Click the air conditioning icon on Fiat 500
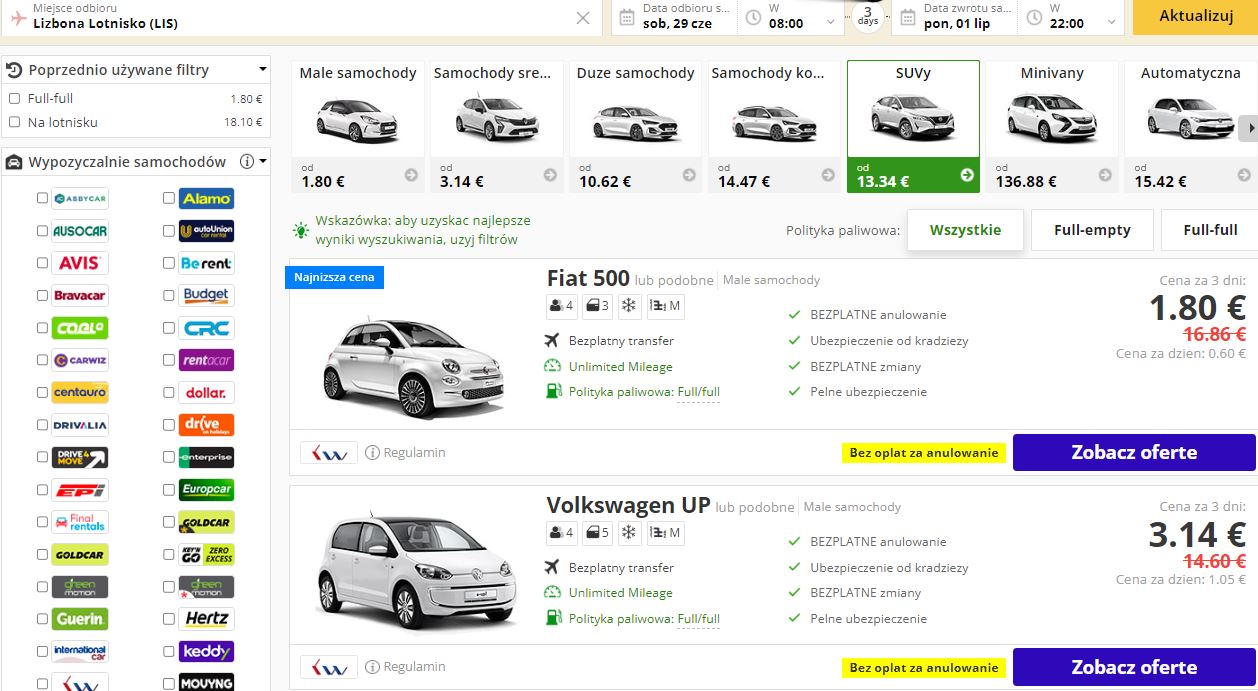The image size is (1258, 691). [629, 306]
